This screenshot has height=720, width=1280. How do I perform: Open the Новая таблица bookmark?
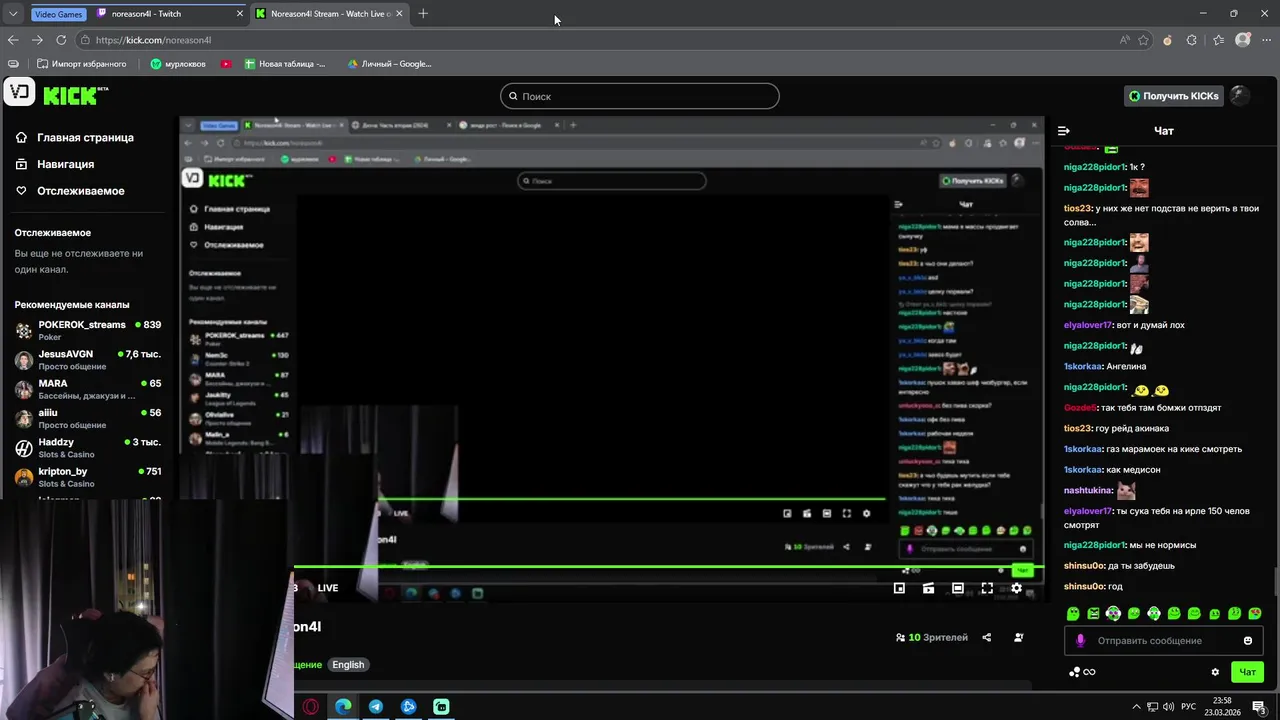(x=285, y=64)
